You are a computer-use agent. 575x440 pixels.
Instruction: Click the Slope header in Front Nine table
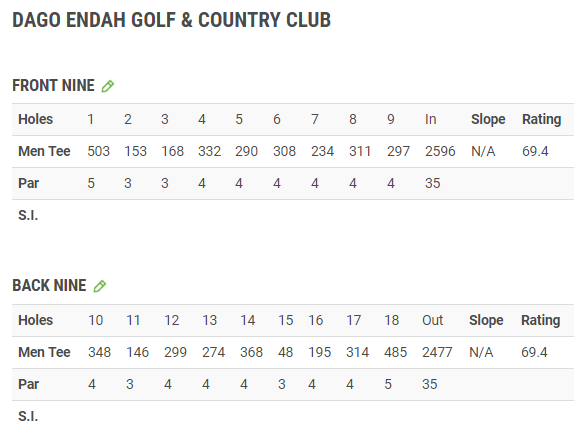pyautogui.click(x=488, y=119)
